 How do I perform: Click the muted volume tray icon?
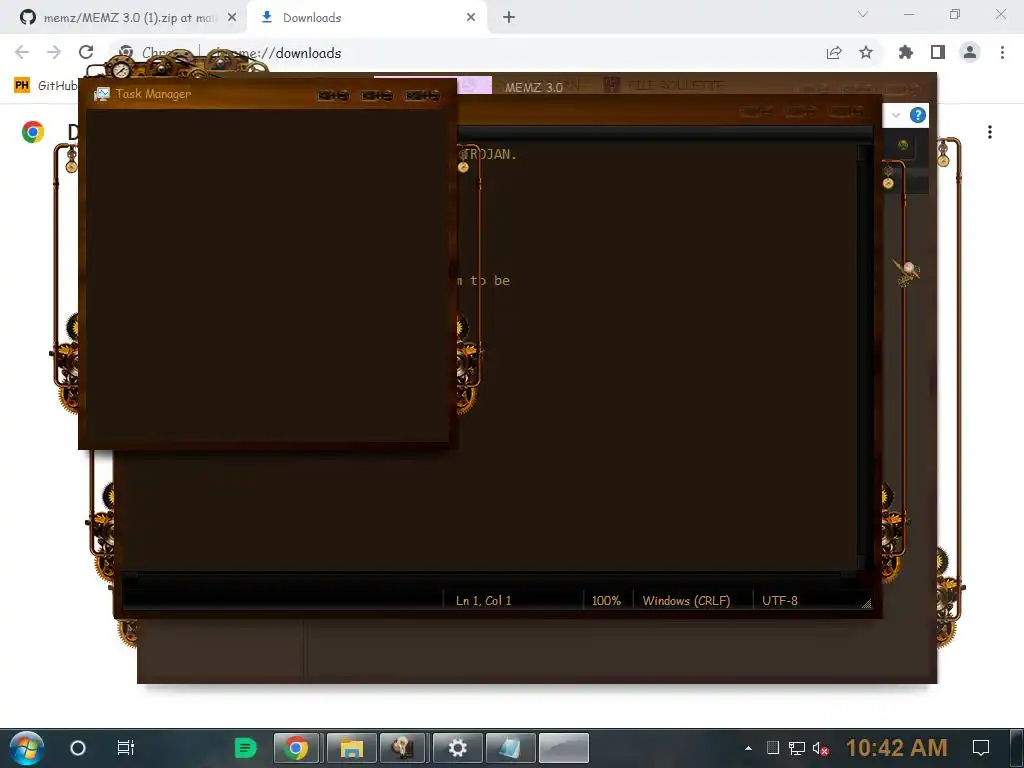pos(821,748)
